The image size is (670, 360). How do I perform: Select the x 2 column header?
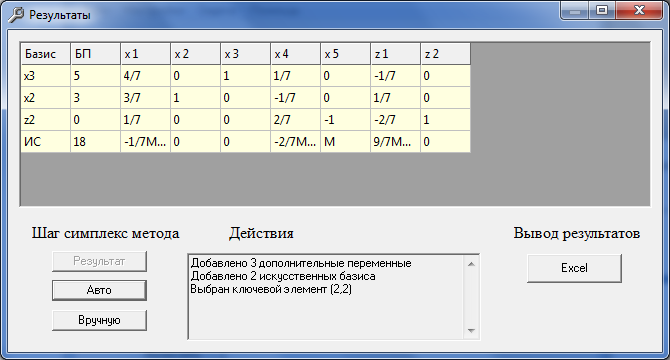[x=195, y=54]
